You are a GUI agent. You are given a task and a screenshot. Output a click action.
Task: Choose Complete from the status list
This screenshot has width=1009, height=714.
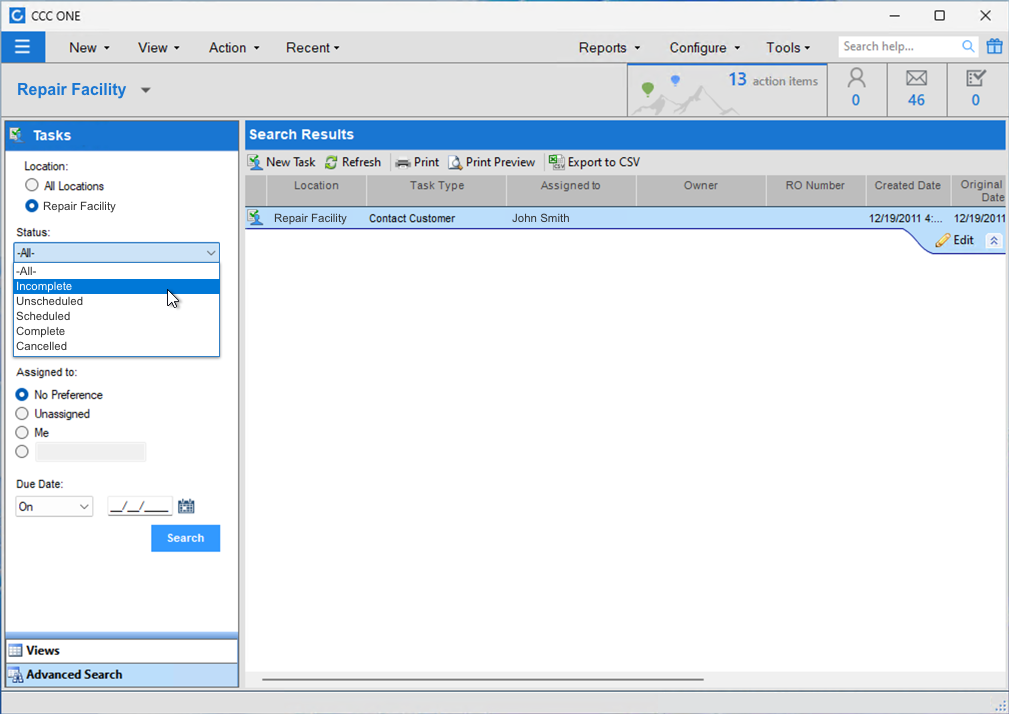click(116, 331)
